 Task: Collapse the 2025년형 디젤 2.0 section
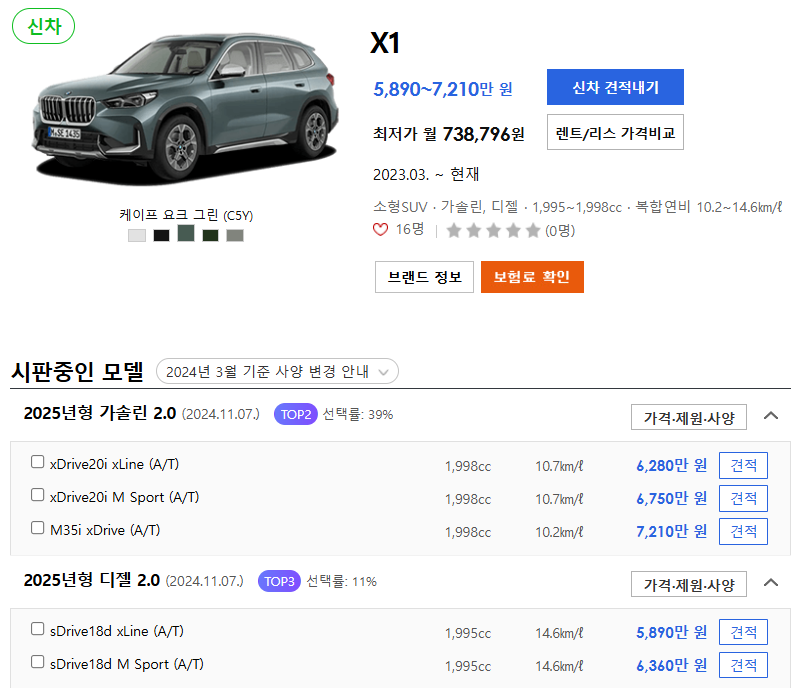[x=771, y=583]
